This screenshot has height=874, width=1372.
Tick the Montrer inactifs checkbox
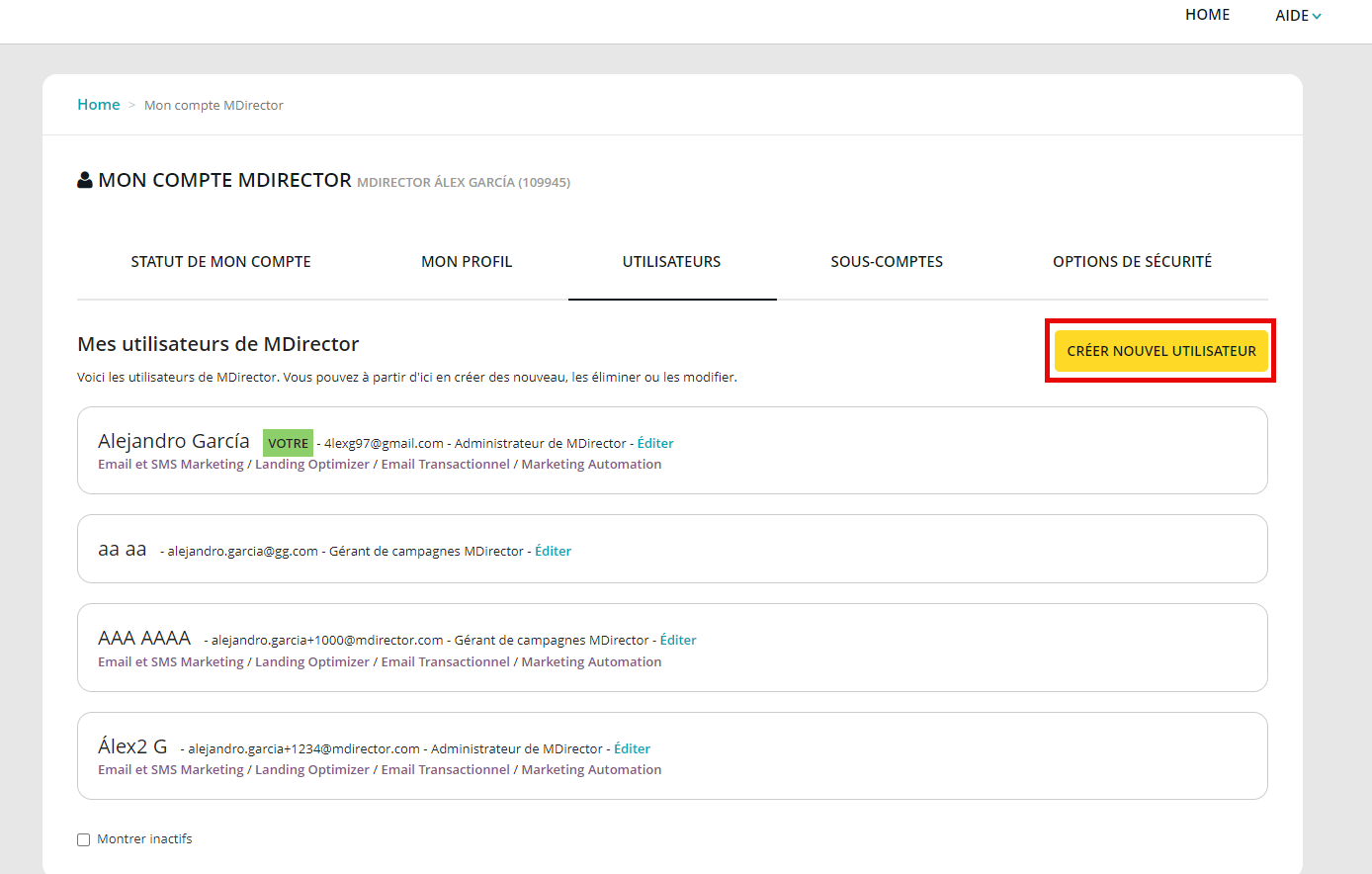pyautogui.click(x=84, y=839)
